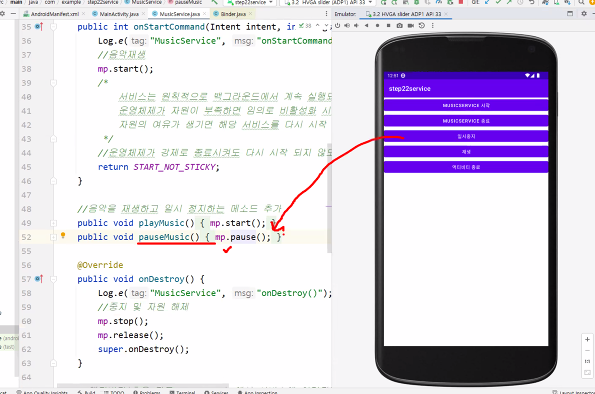Click Git push green arrow icon
595x394 pixels.
(509, 2)
